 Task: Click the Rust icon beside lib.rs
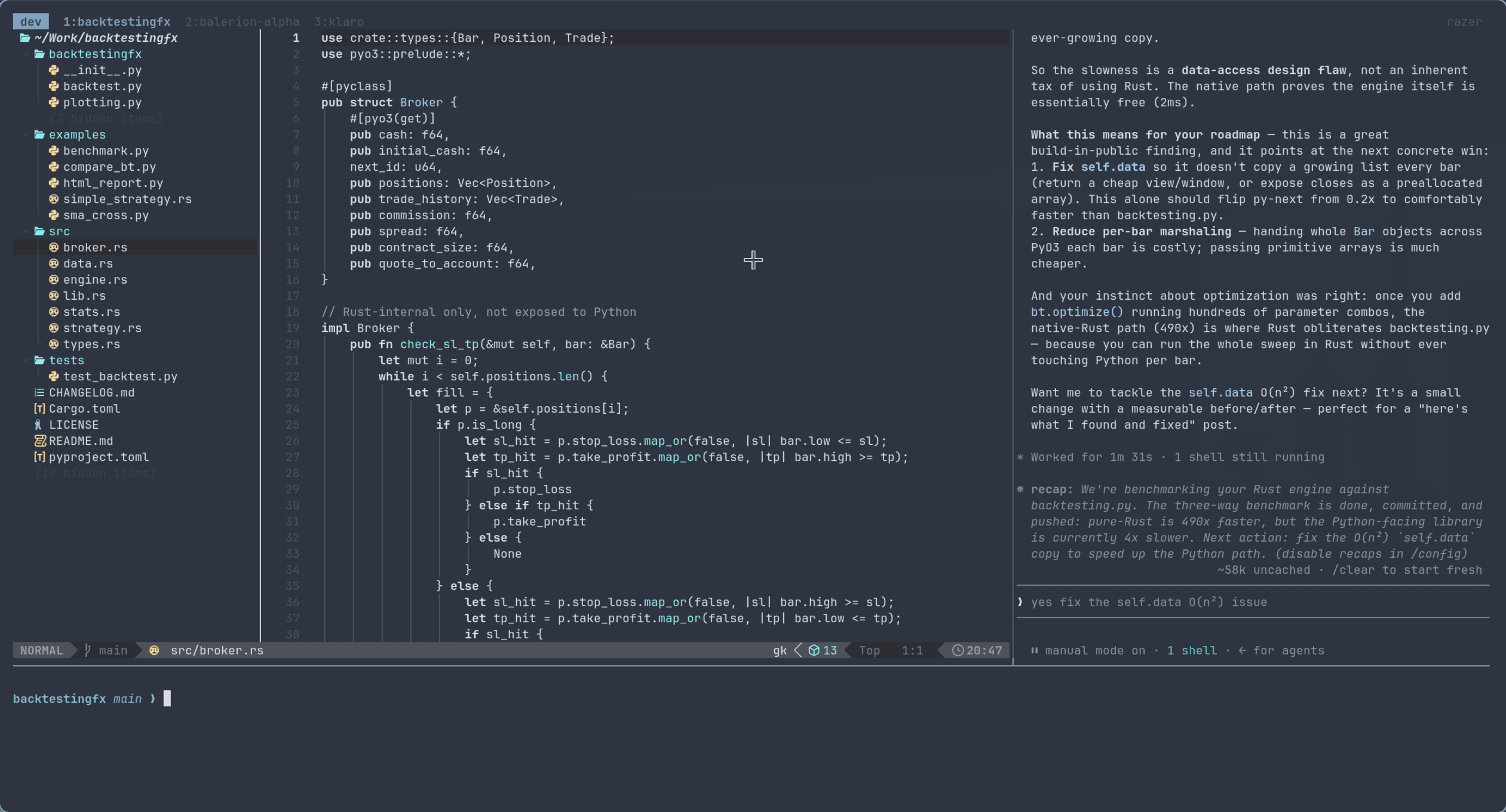54,296
